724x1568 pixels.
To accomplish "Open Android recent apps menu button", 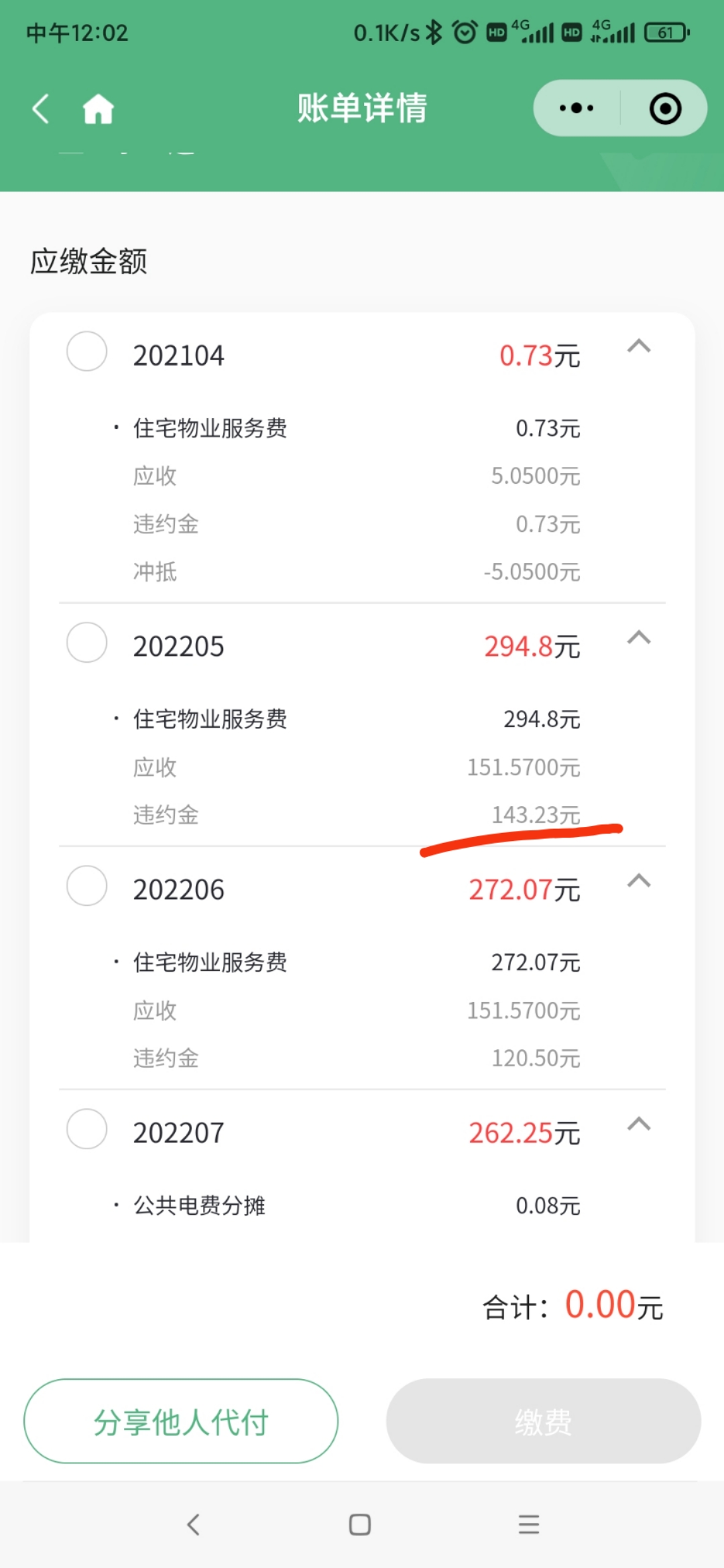I will click(x=528, y=1524).
